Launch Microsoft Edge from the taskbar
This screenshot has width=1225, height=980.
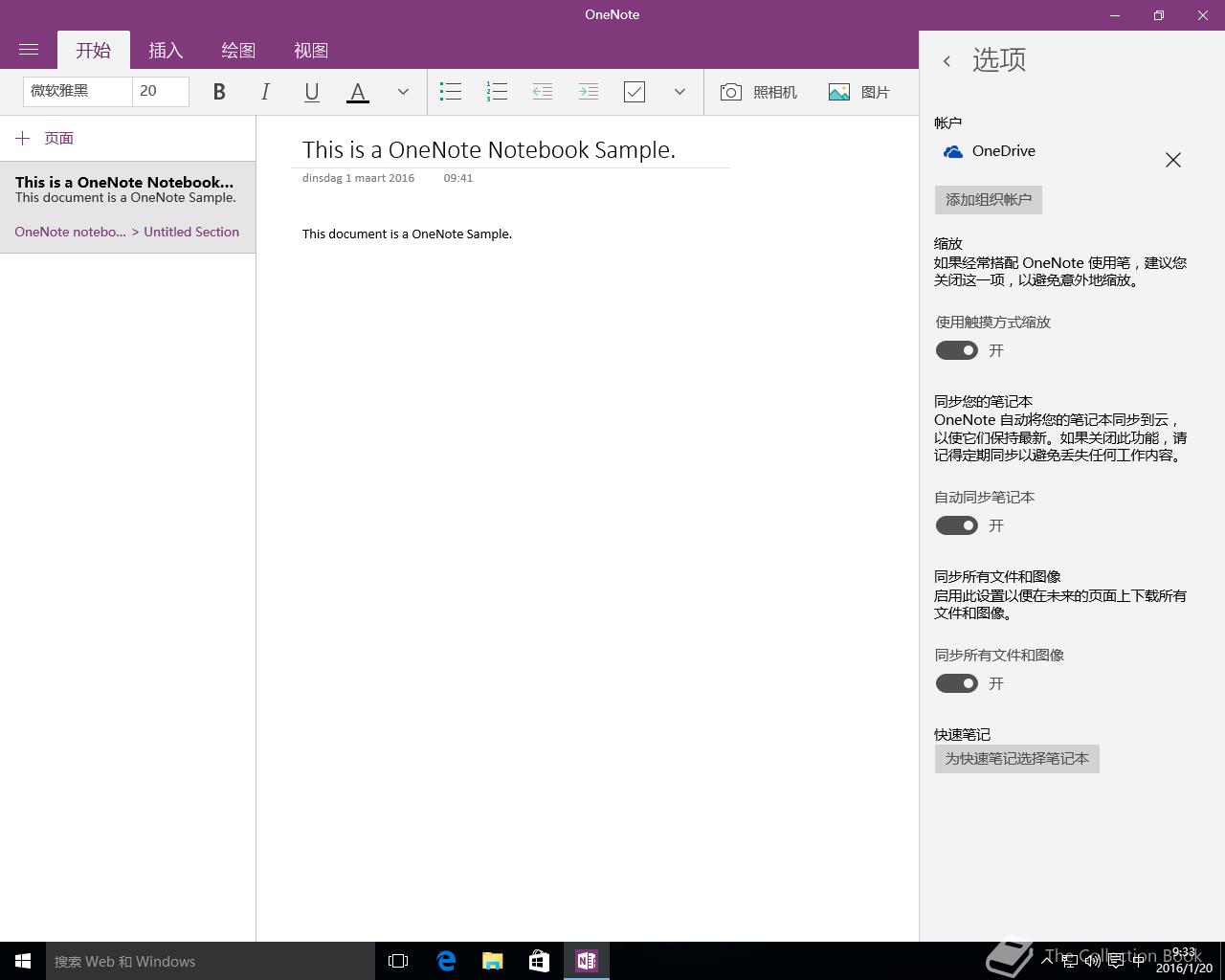[x=446, y=961]
